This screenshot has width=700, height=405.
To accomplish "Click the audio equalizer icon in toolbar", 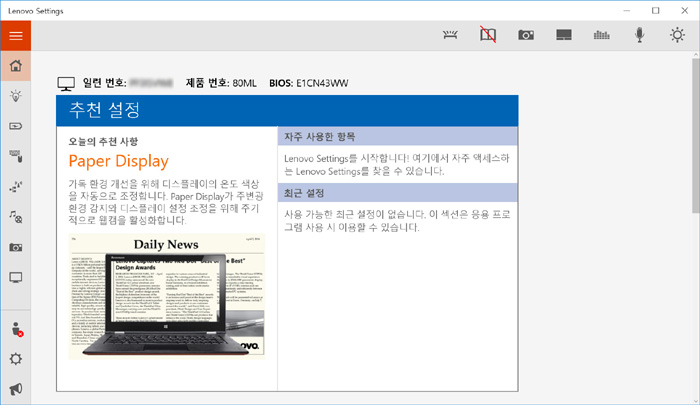I will (601, 35).
